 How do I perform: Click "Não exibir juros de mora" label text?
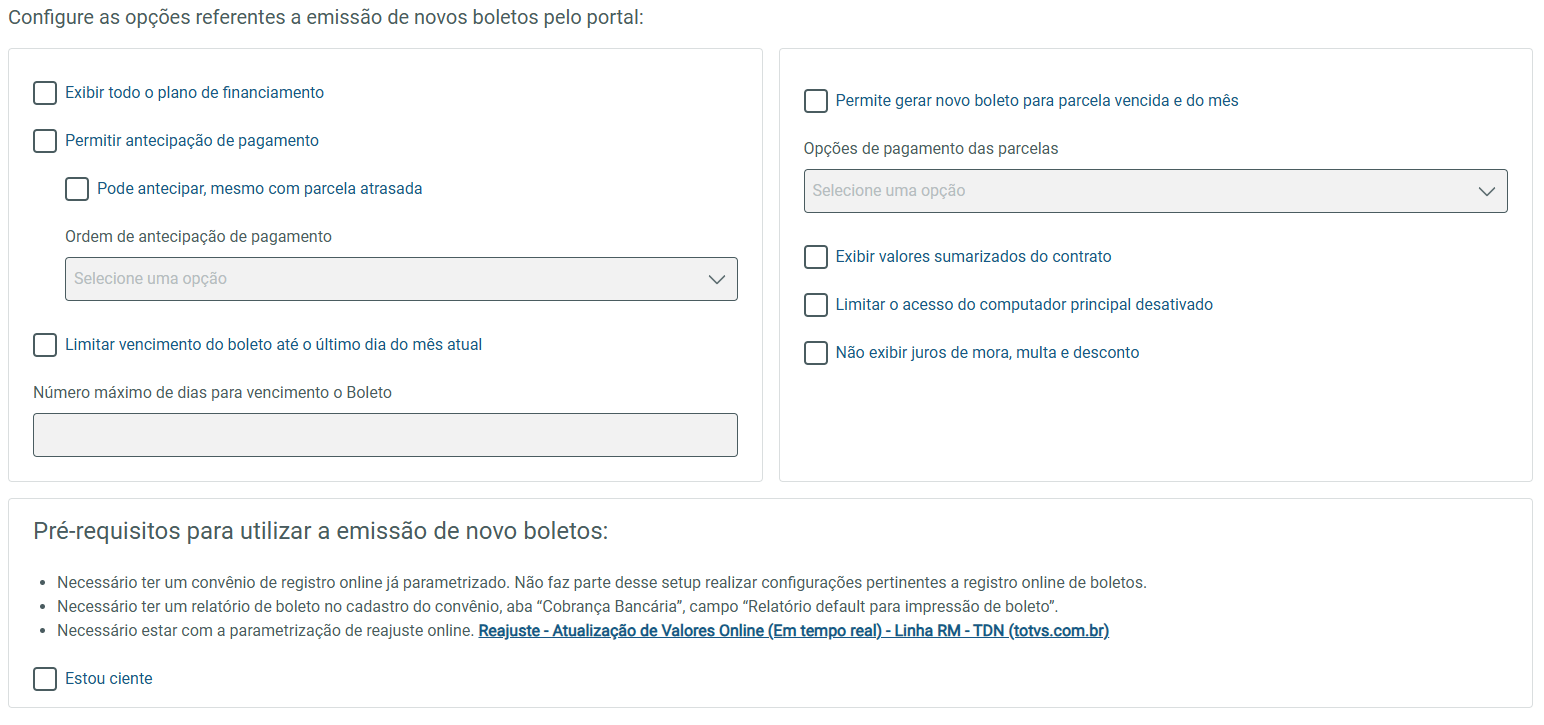(987, 353)
